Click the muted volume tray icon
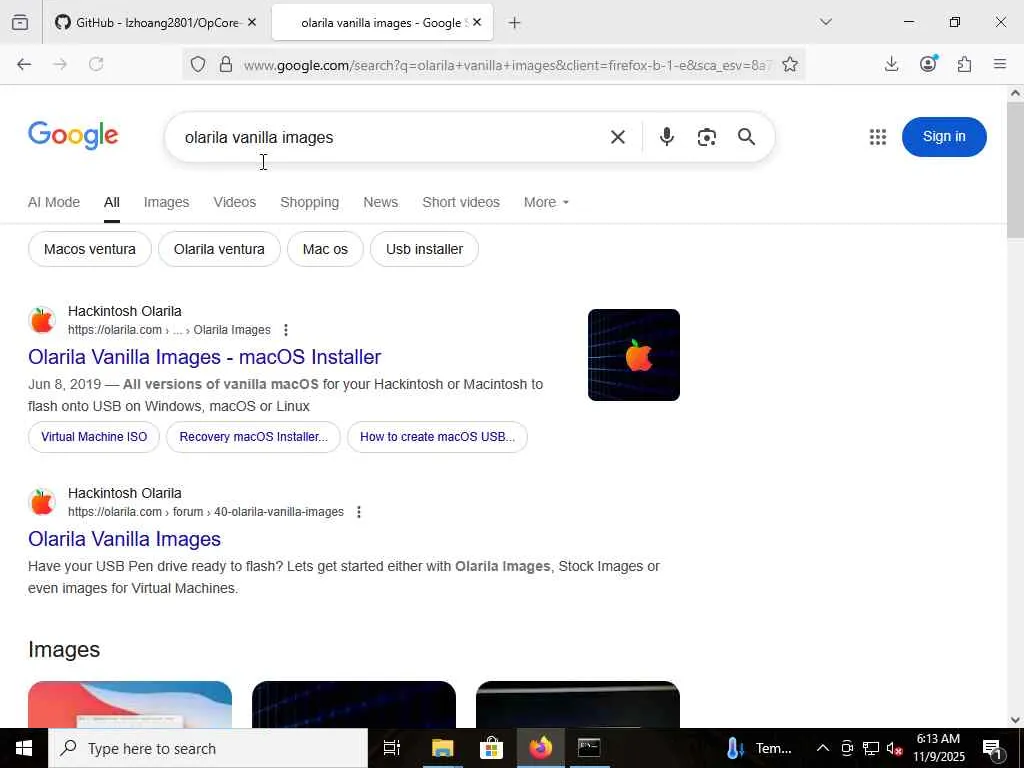The height and width of the screenshot is (768, 1024). (895, 749)
